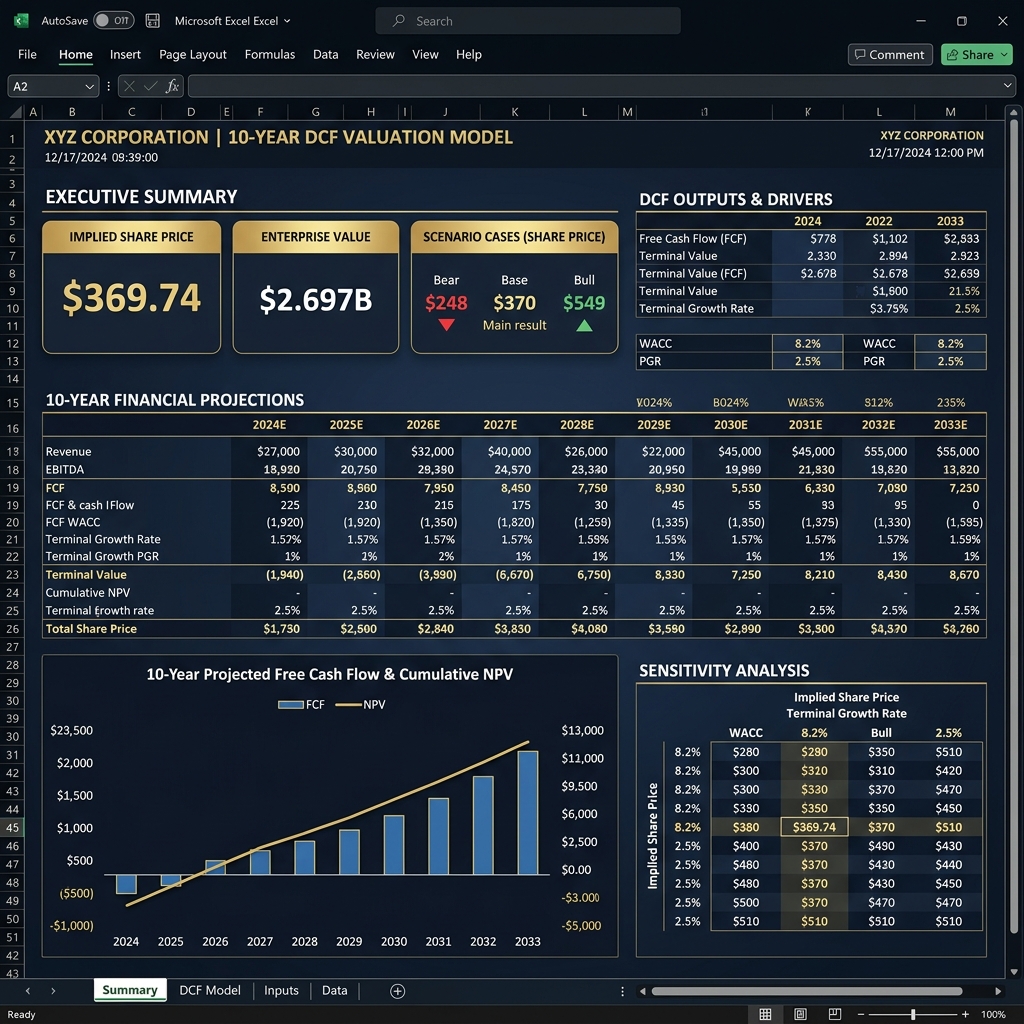Click the green up triangle under Bull
This screenshot has height=1024, width=1024.
coord(584,325)
